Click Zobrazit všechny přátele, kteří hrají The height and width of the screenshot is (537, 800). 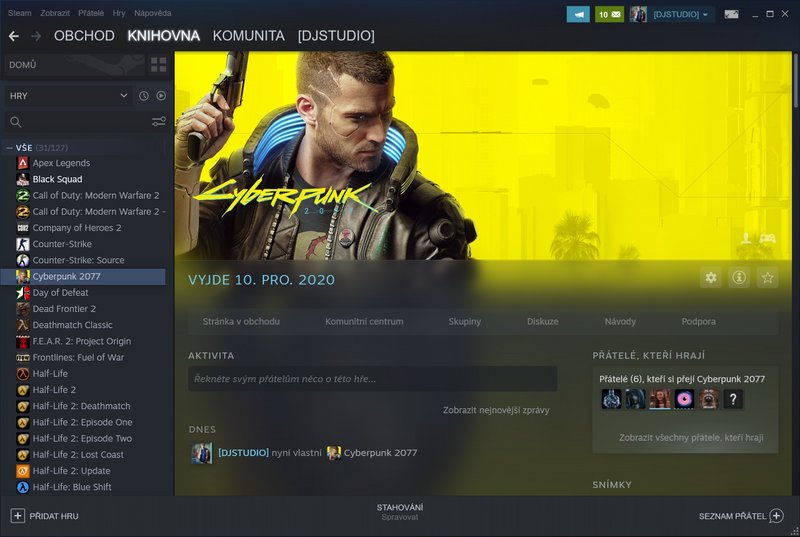tap(691, 438)
